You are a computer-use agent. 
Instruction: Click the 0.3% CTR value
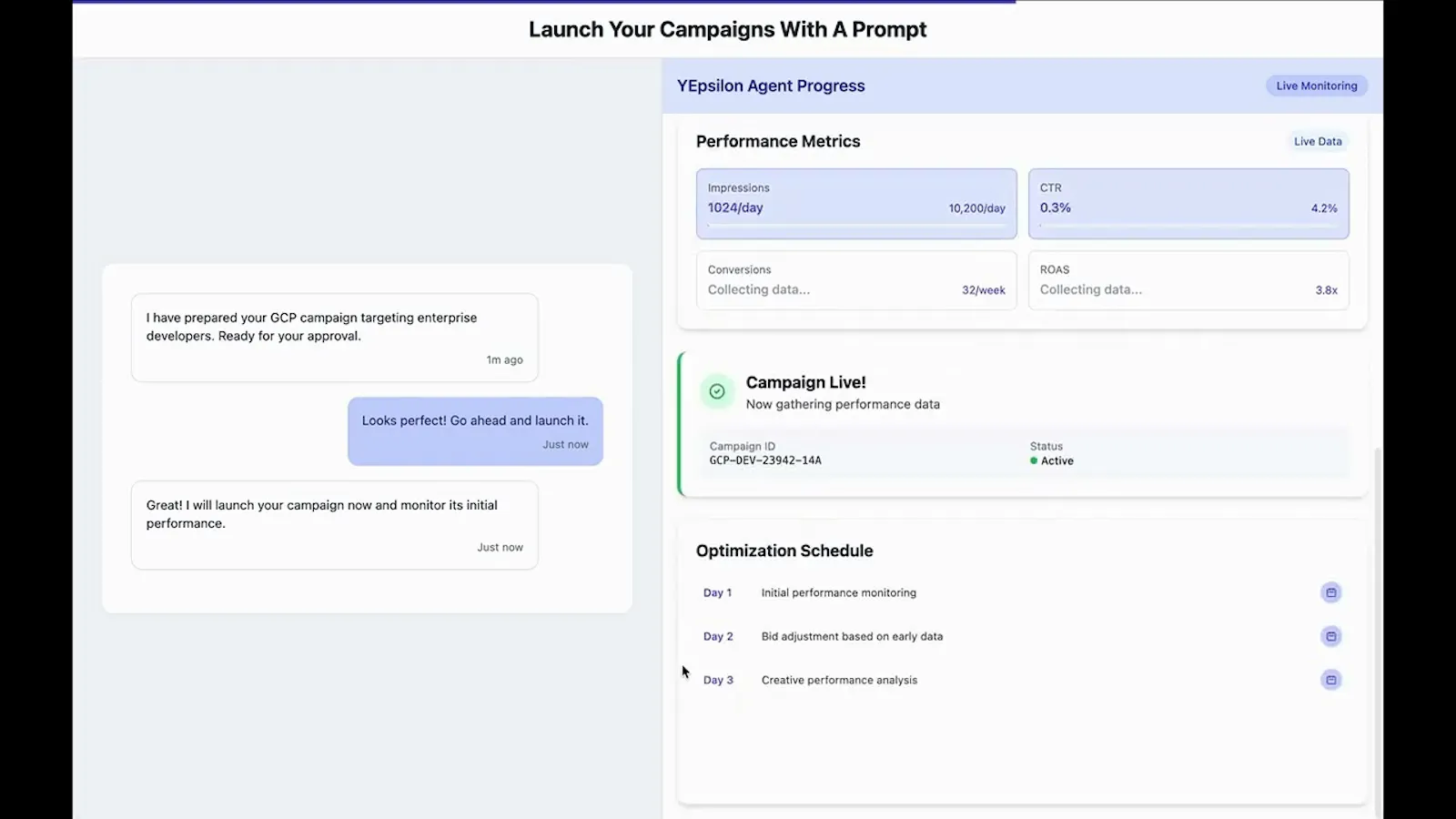(1056, 207)
